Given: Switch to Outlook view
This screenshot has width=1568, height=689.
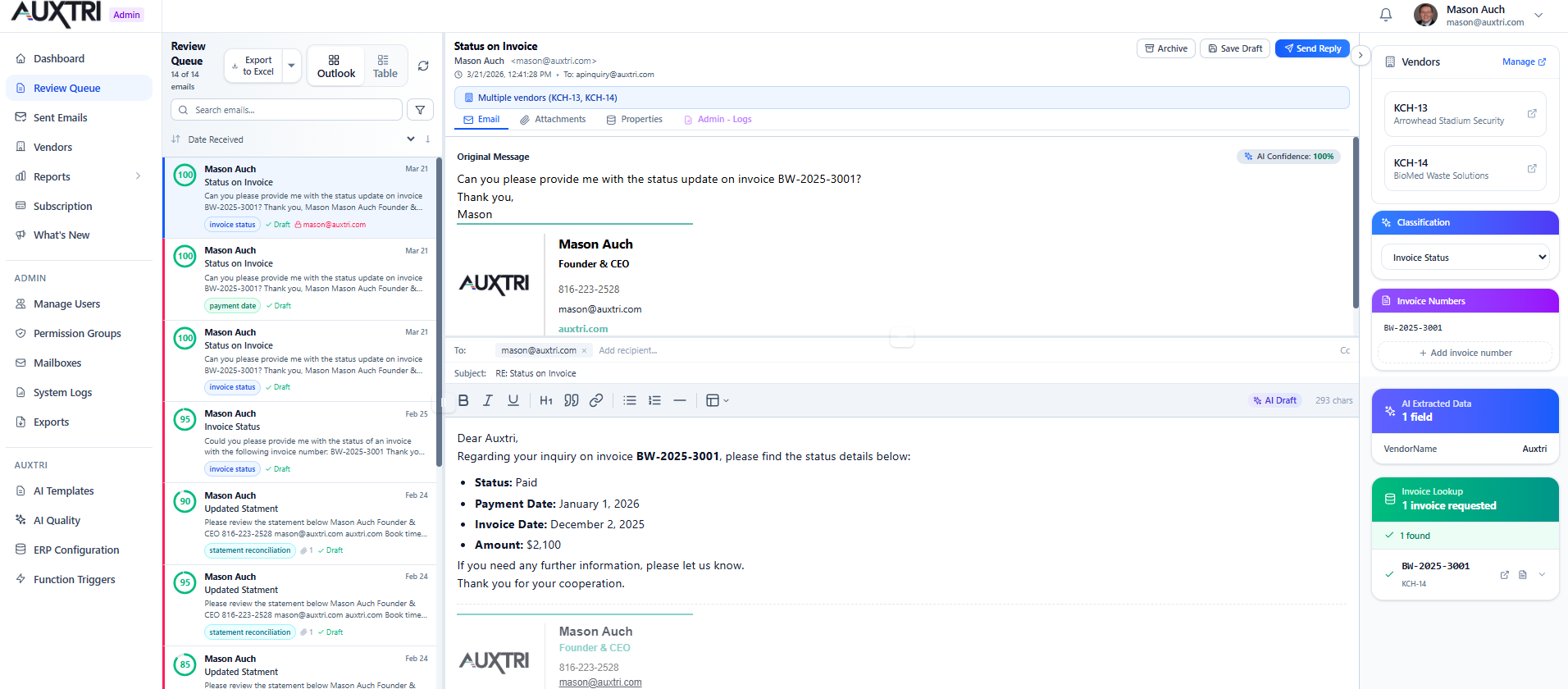Looking at the screenshot, I should (336, 66).
